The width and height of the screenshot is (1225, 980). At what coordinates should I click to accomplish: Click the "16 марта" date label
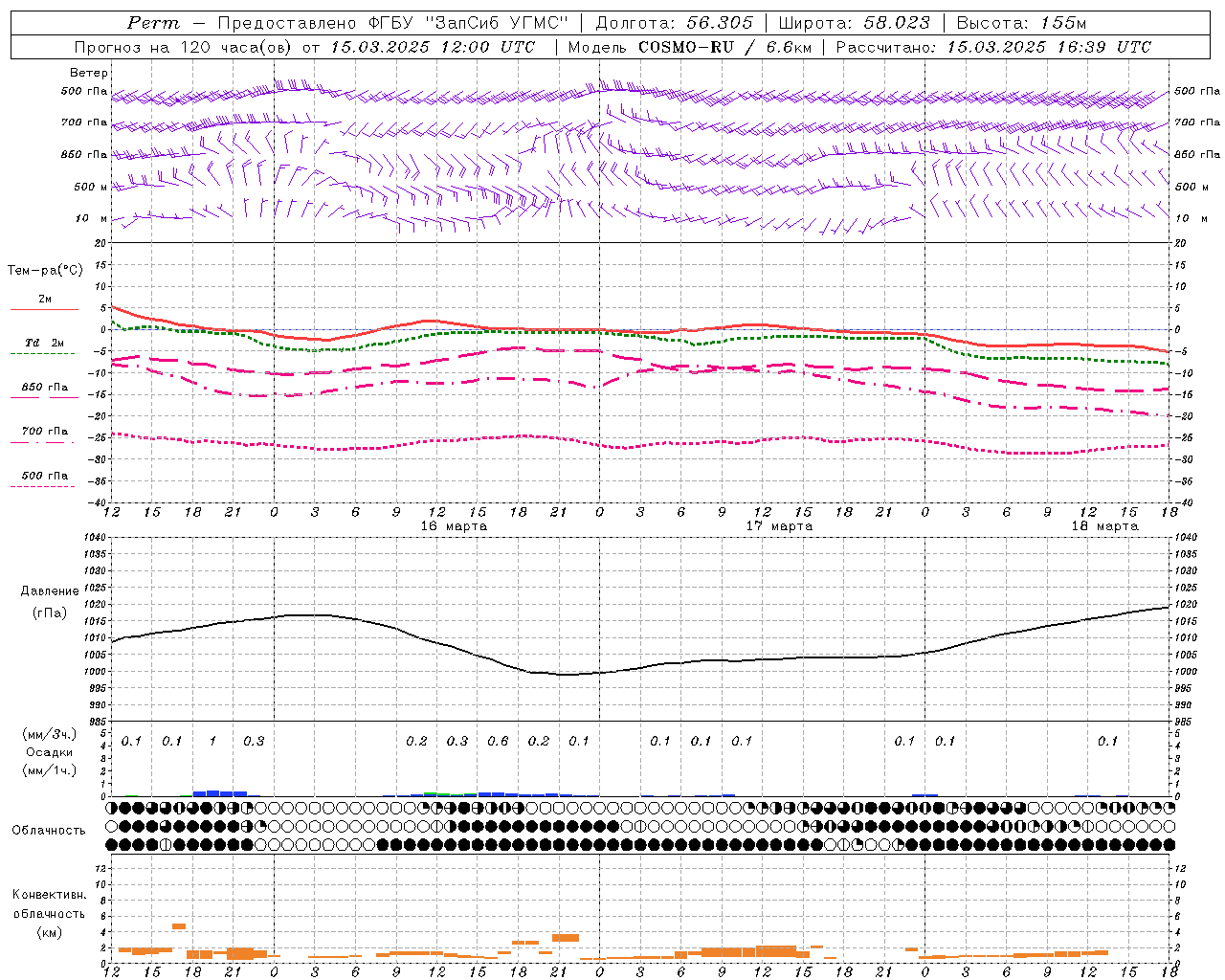(454, 526)
